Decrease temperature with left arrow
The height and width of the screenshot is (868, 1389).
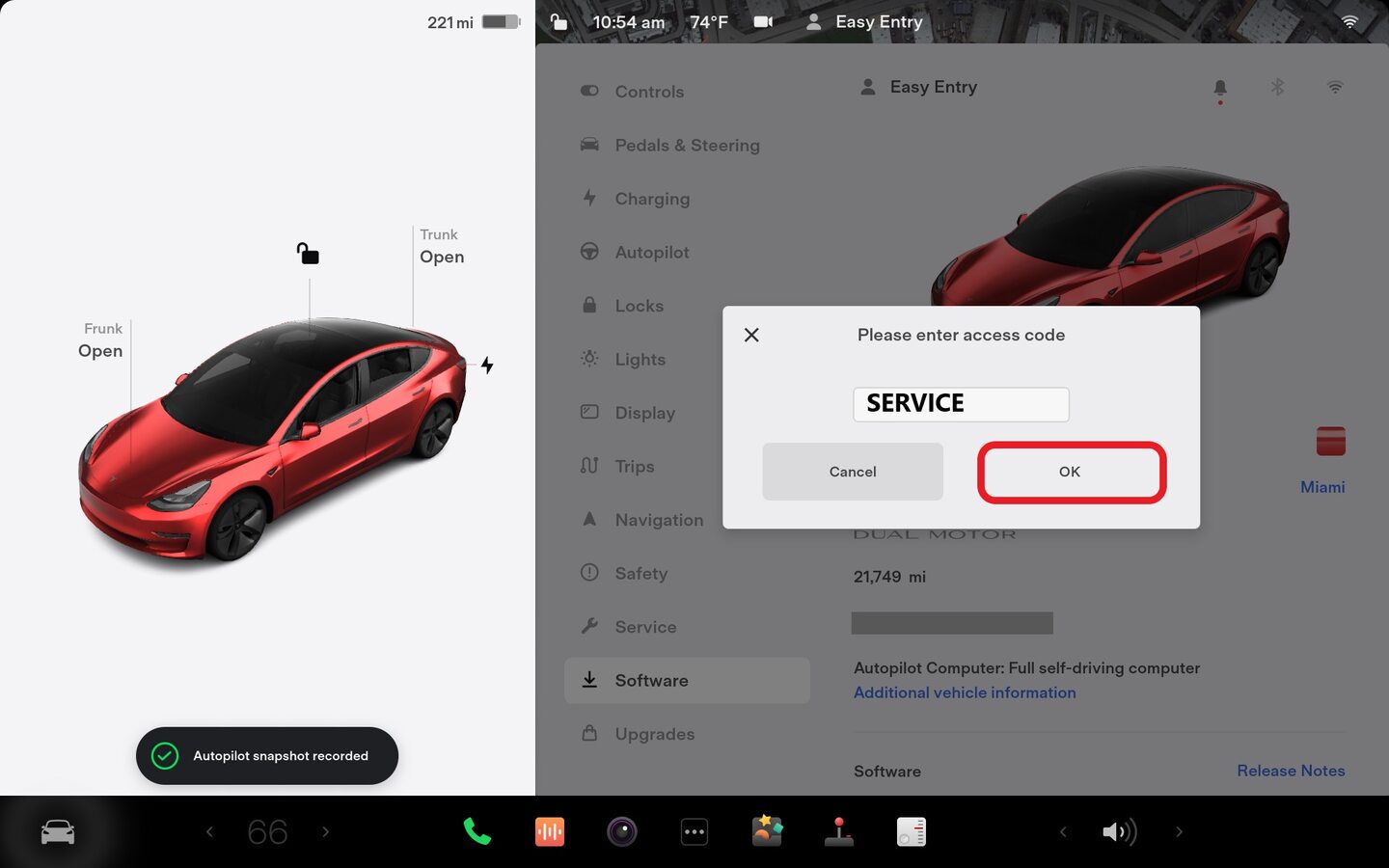click(209, 831)
